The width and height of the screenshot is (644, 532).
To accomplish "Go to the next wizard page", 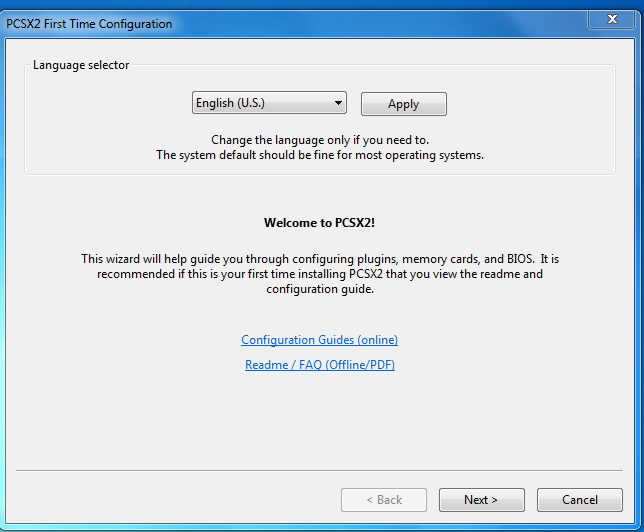I will [481, 500].
